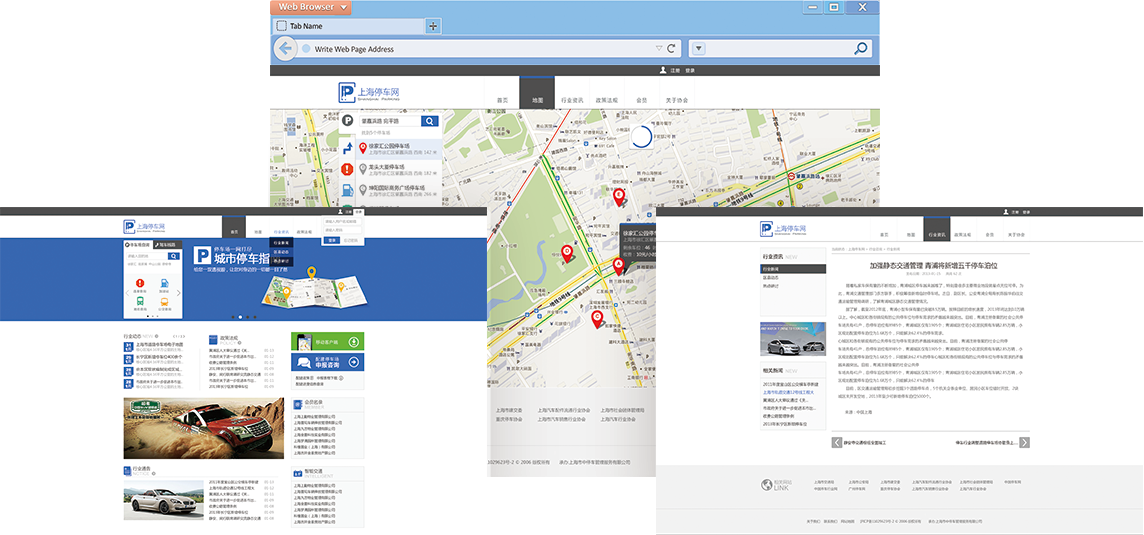This screenshot has height=535, width=1144.
Task: Click the red exclamation icon in homepage widget
Action: 140,282
